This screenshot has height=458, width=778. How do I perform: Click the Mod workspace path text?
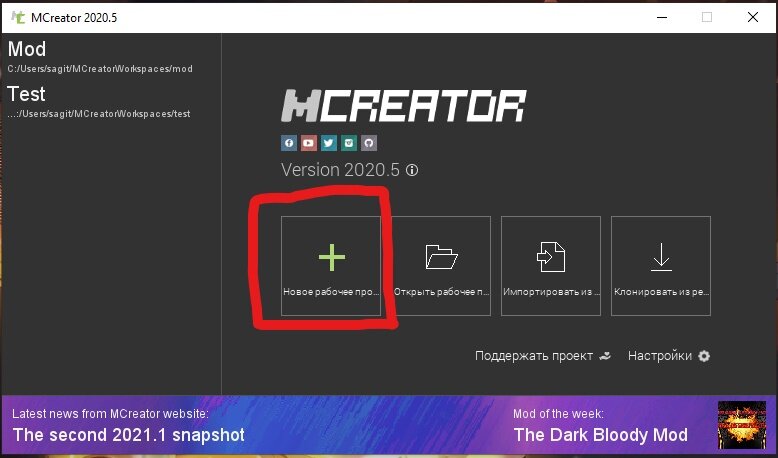[100, 69]
